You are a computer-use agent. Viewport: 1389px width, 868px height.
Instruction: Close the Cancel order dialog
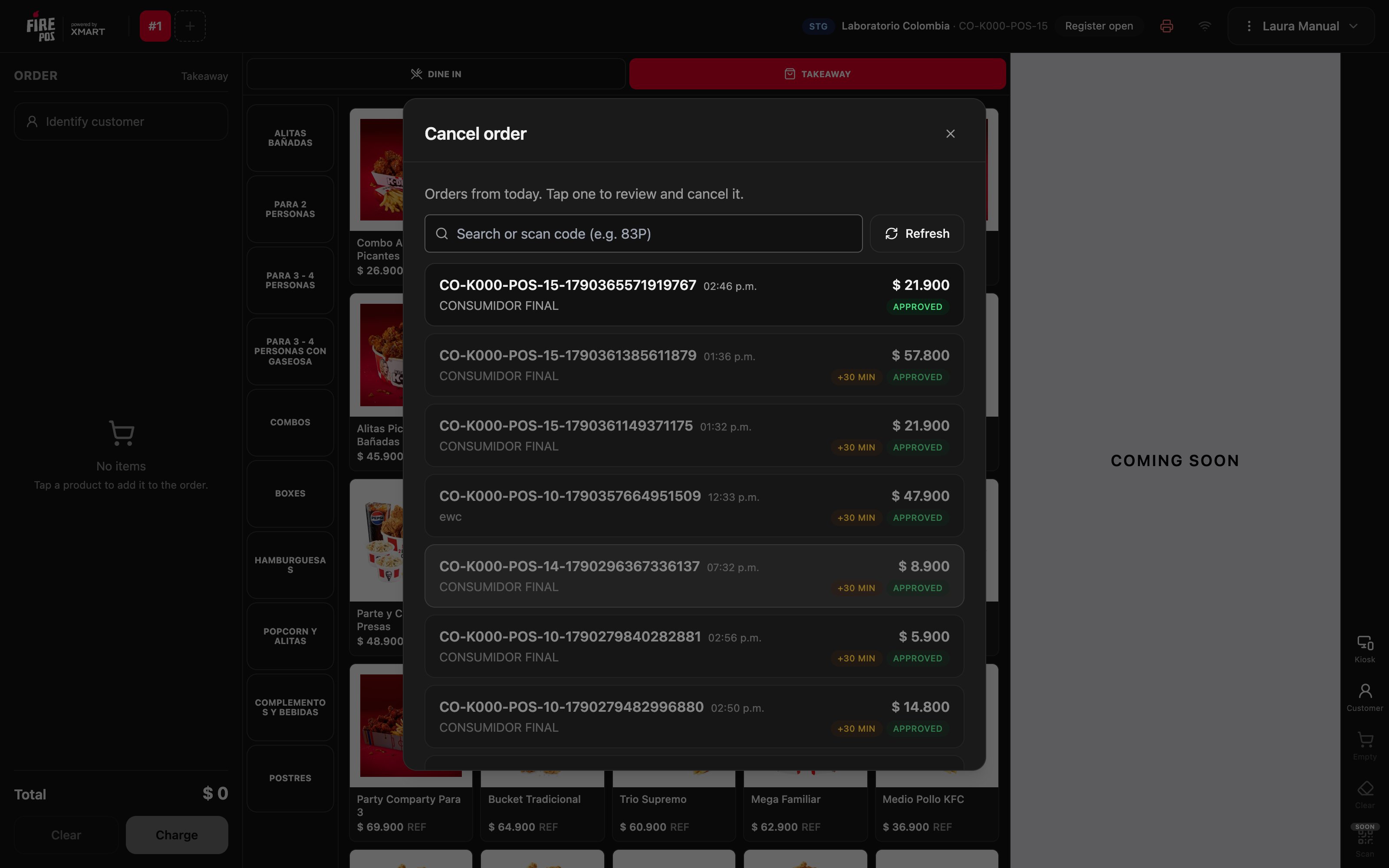coord(951,134)
